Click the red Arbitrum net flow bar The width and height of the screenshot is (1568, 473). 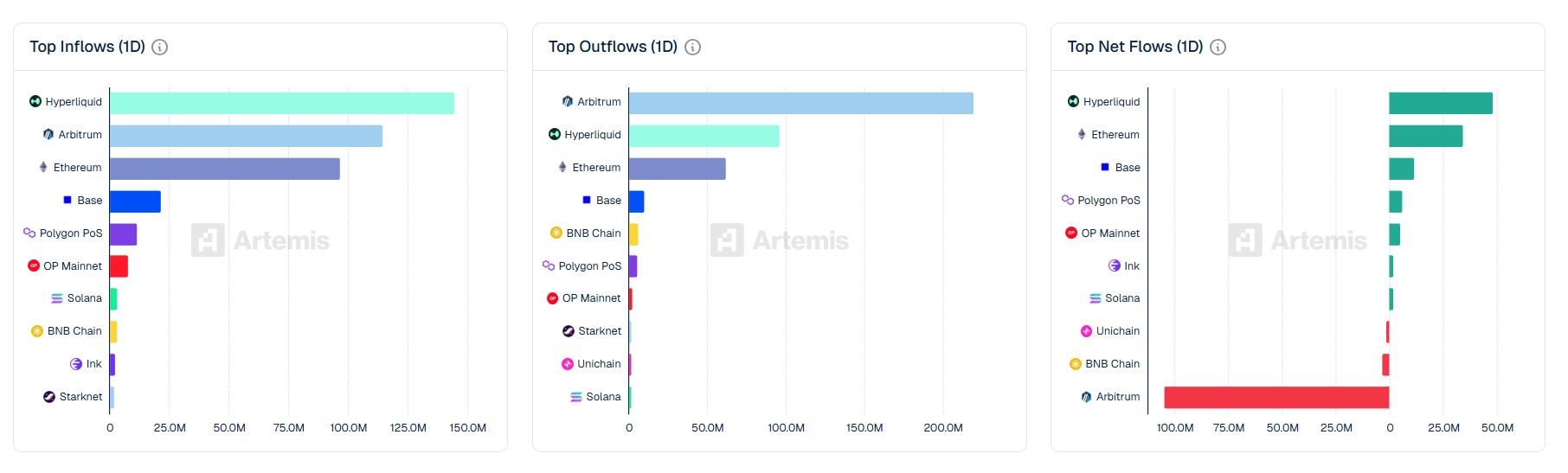pyautogui.click(x=1276, y=398)
